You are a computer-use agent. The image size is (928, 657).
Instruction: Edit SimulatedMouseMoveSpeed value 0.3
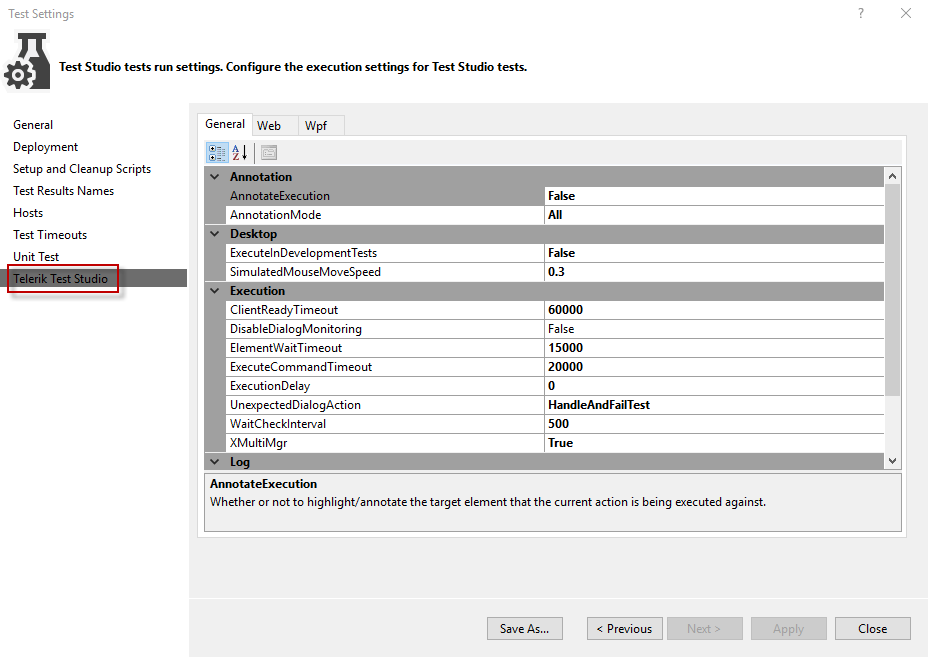(714, 272)
